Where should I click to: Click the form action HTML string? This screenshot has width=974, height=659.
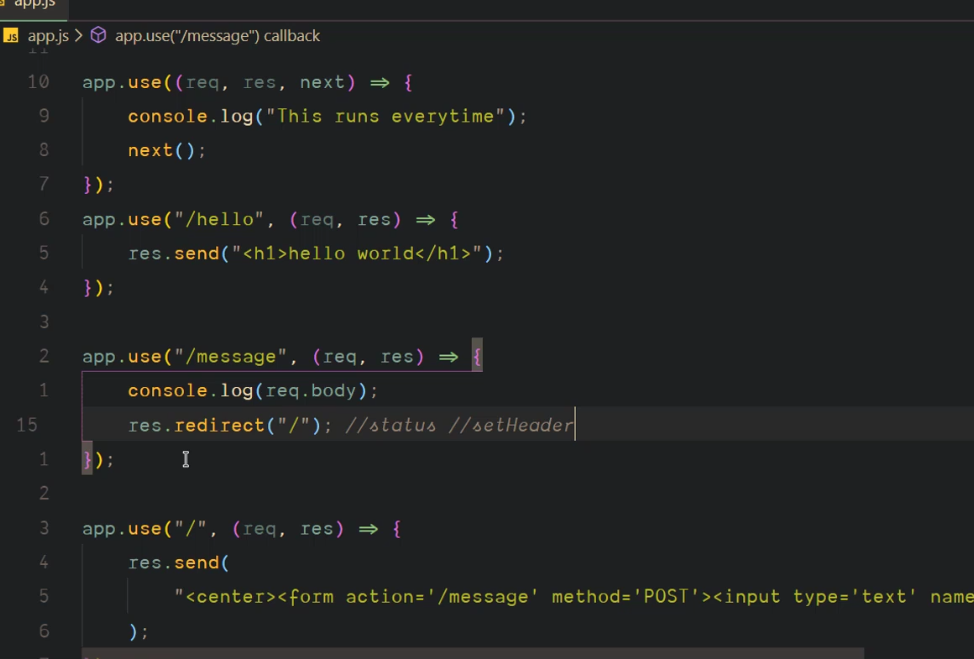point(572,597)
